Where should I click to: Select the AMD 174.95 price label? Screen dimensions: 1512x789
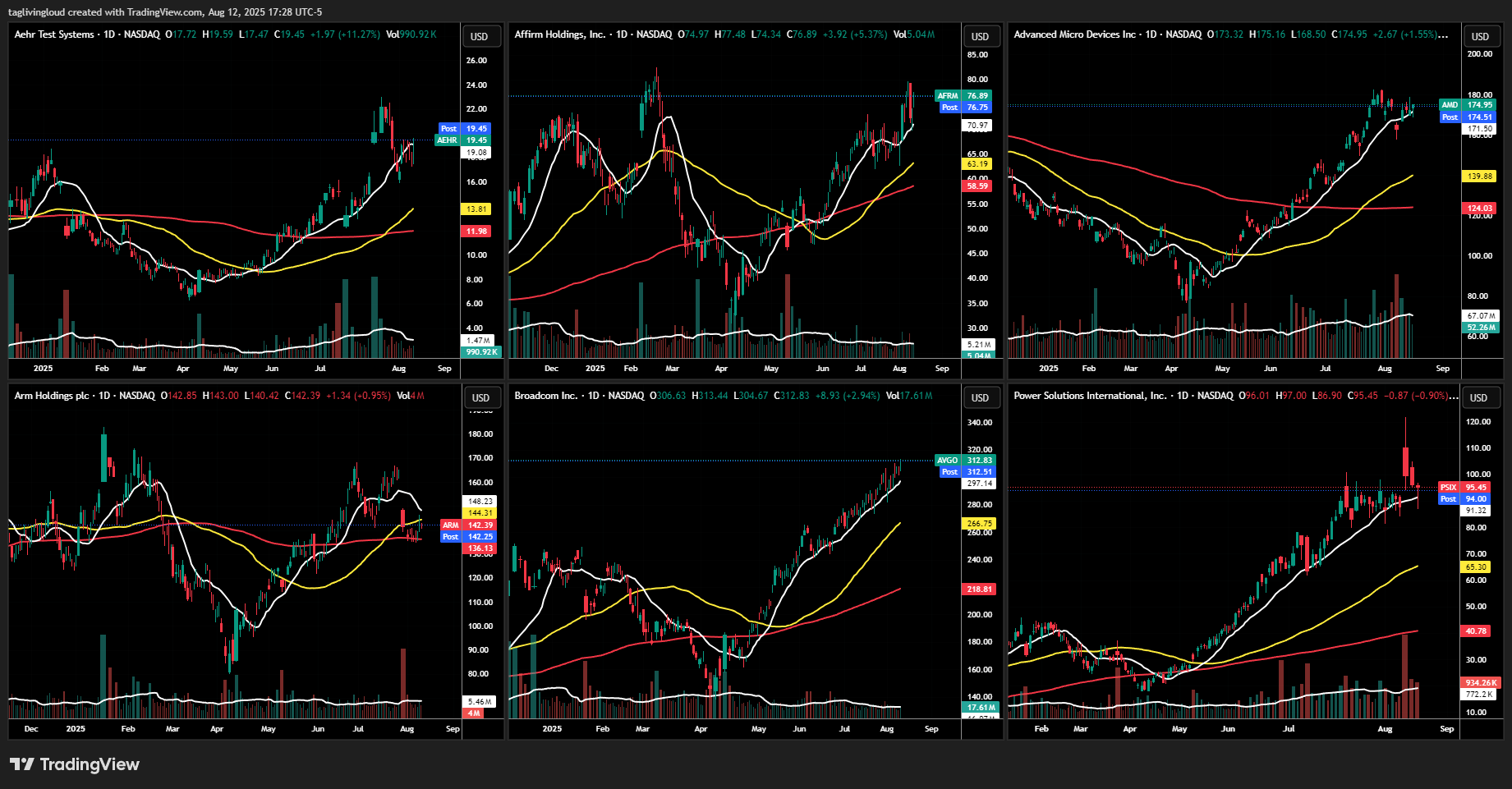click(x=1468, y=105)
